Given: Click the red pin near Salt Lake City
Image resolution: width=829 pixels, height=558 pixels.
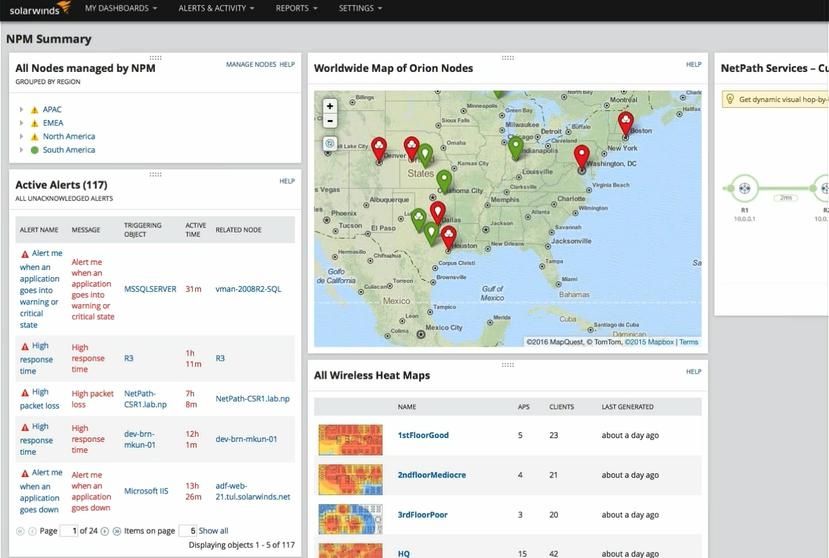Looking at the screenshot, I should (379, 149).
